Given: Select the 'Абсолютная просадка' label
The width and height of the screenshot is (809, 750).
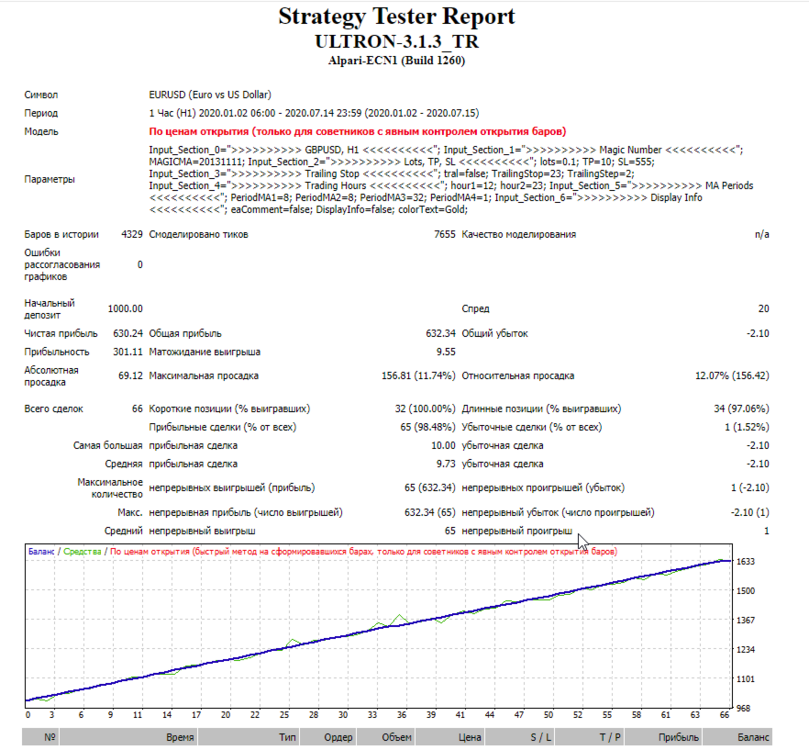Looking at the screenshot, I should 52,376.
